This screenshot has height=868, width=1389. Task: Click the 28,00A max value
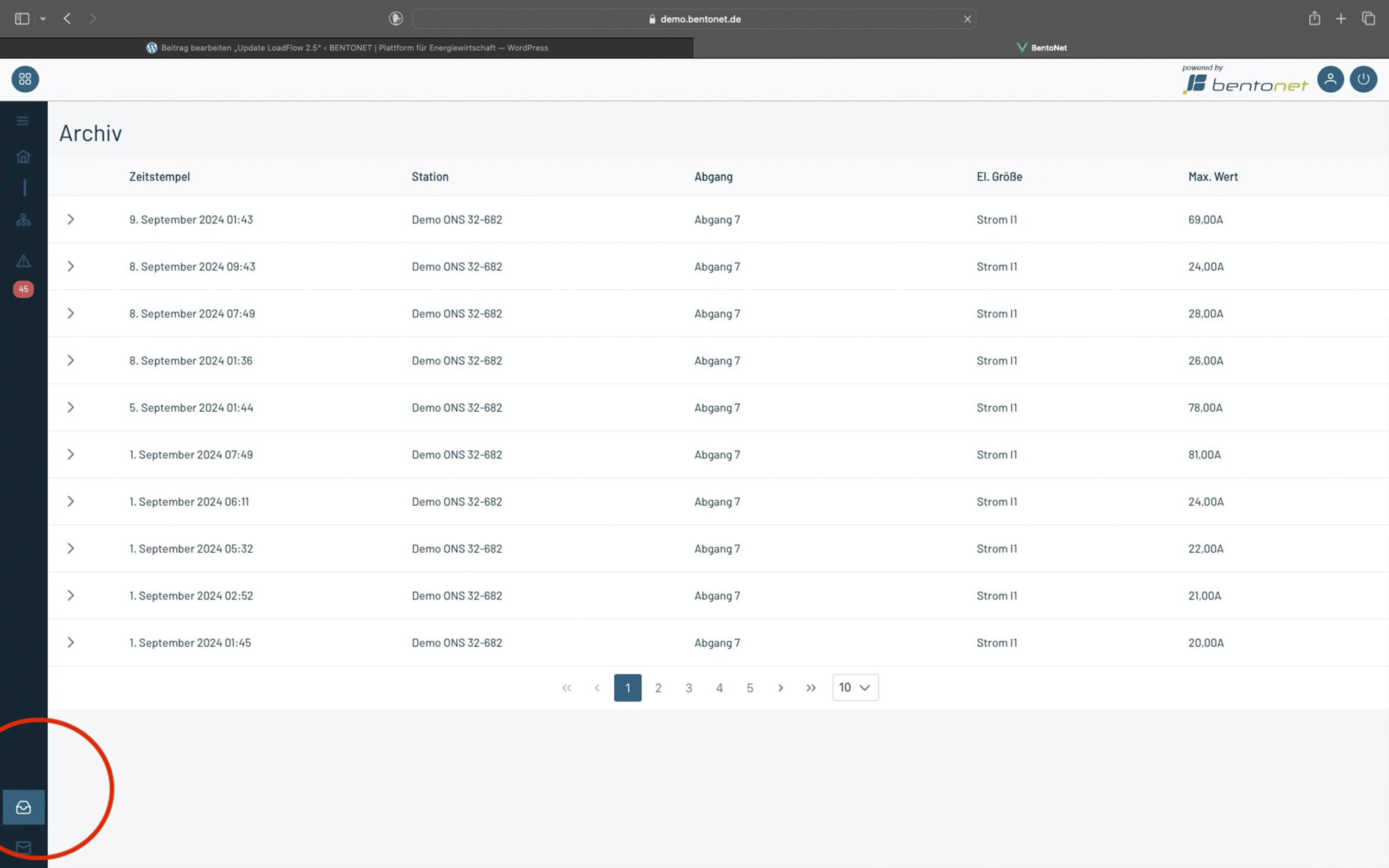[1205, 314]
